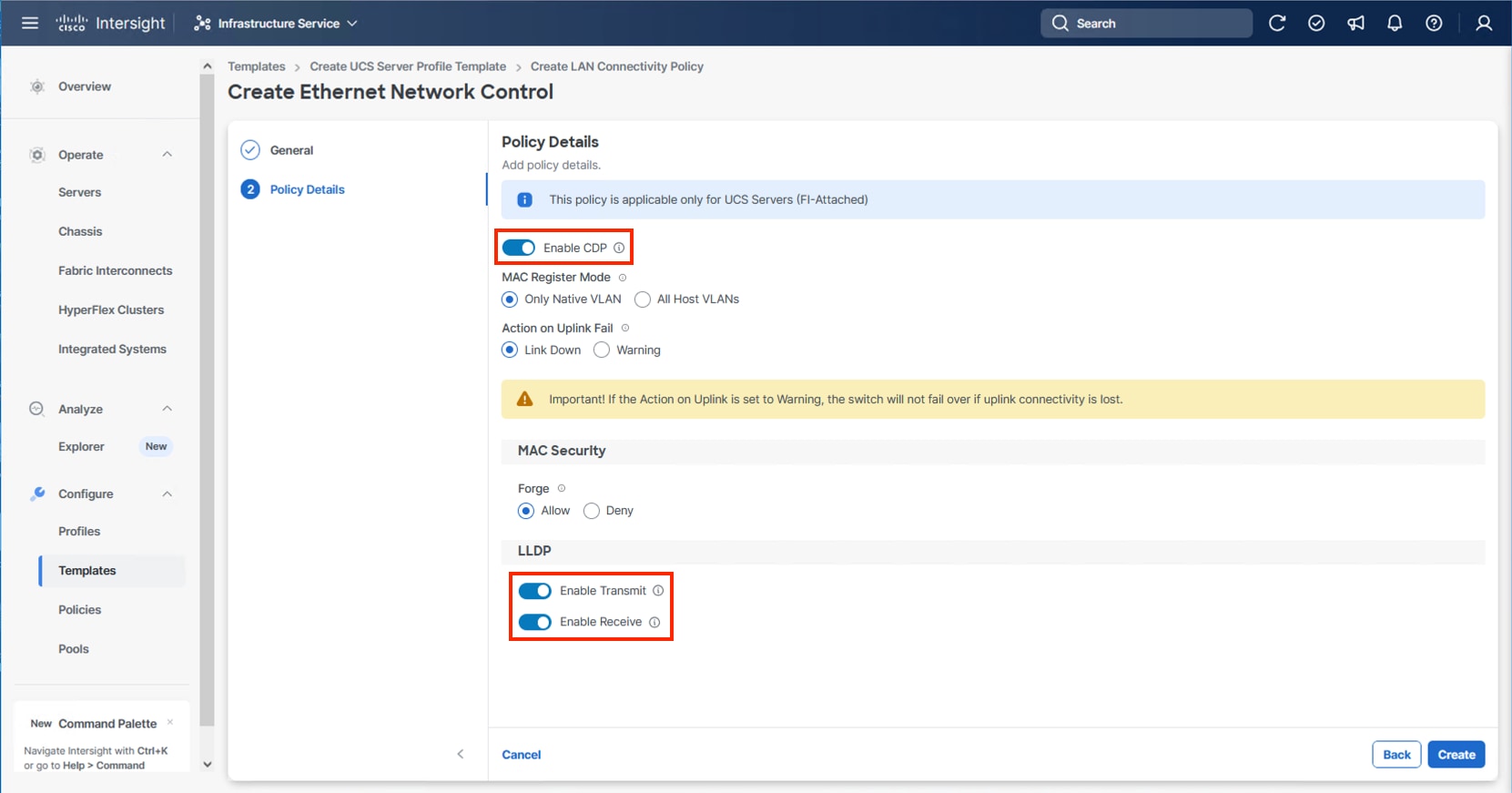Screen dimensions: 1512x793
Task: Click the Operate gear icon
Action: (37, 155)
